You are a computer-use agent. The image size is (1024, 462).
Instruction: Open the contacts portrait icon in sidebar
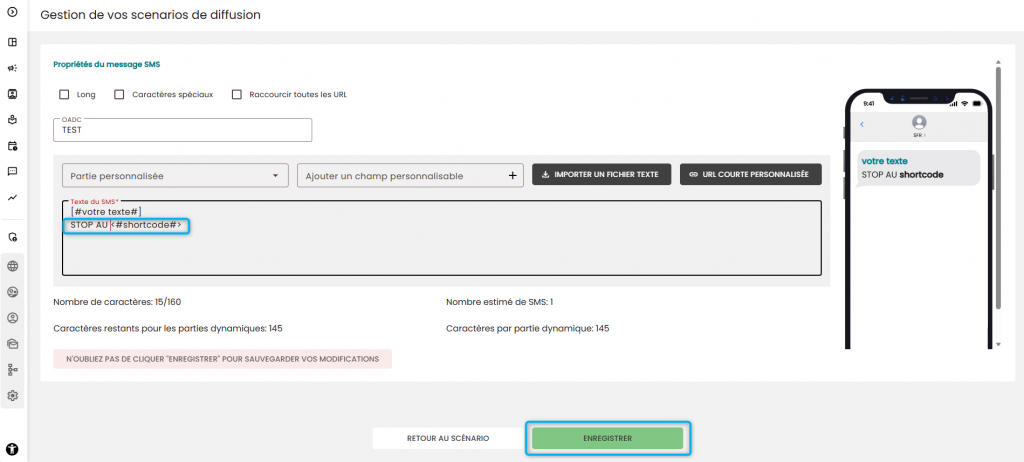12,94
